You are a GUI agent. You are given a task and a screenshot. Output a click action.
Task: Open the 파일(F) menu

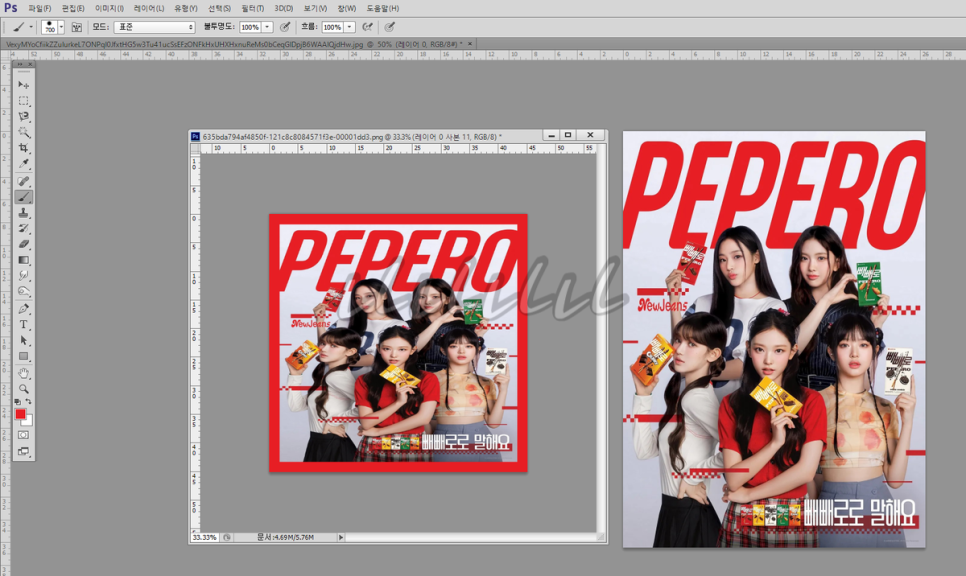tap(40, 9)
